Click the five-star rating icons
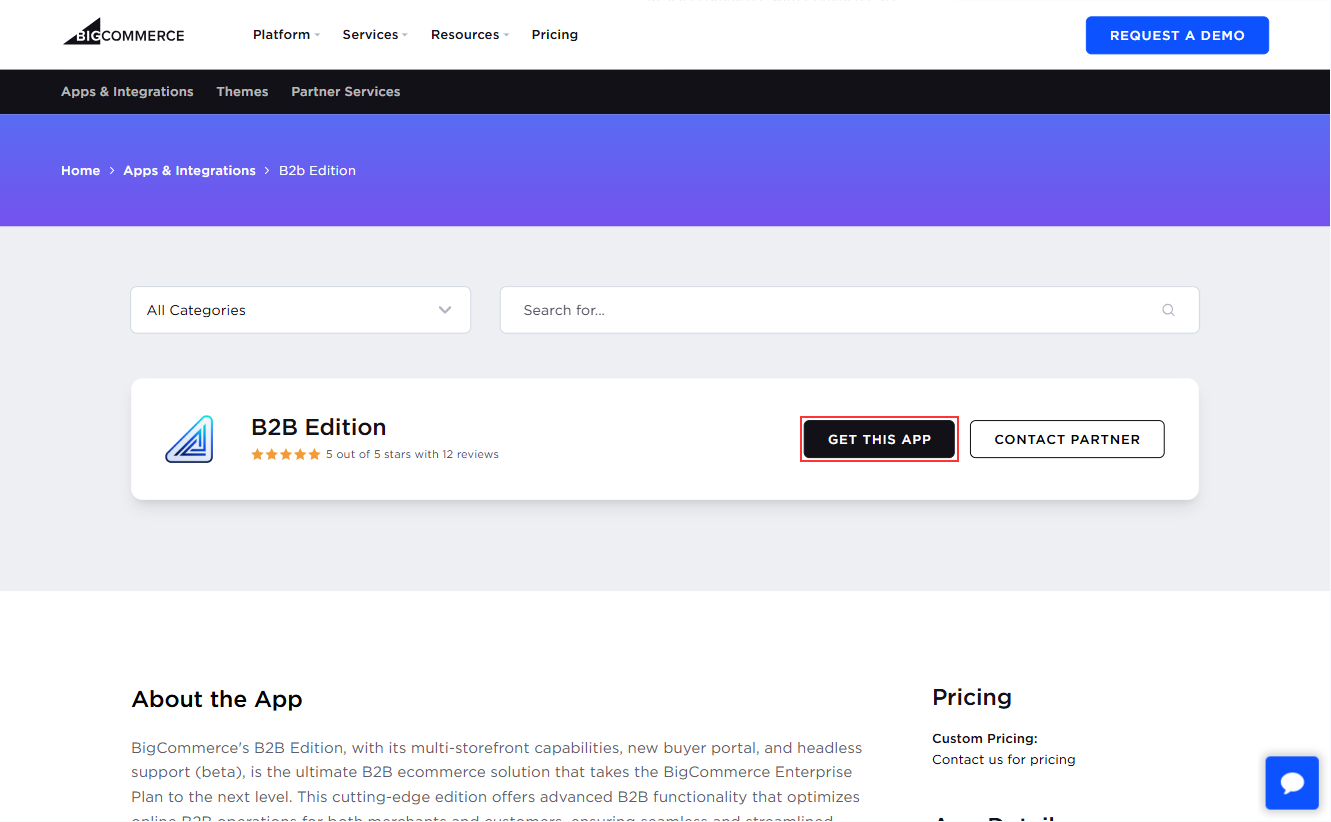This screenshot has height=822, width=1331. pyautogui.click(x=286, y=454)
